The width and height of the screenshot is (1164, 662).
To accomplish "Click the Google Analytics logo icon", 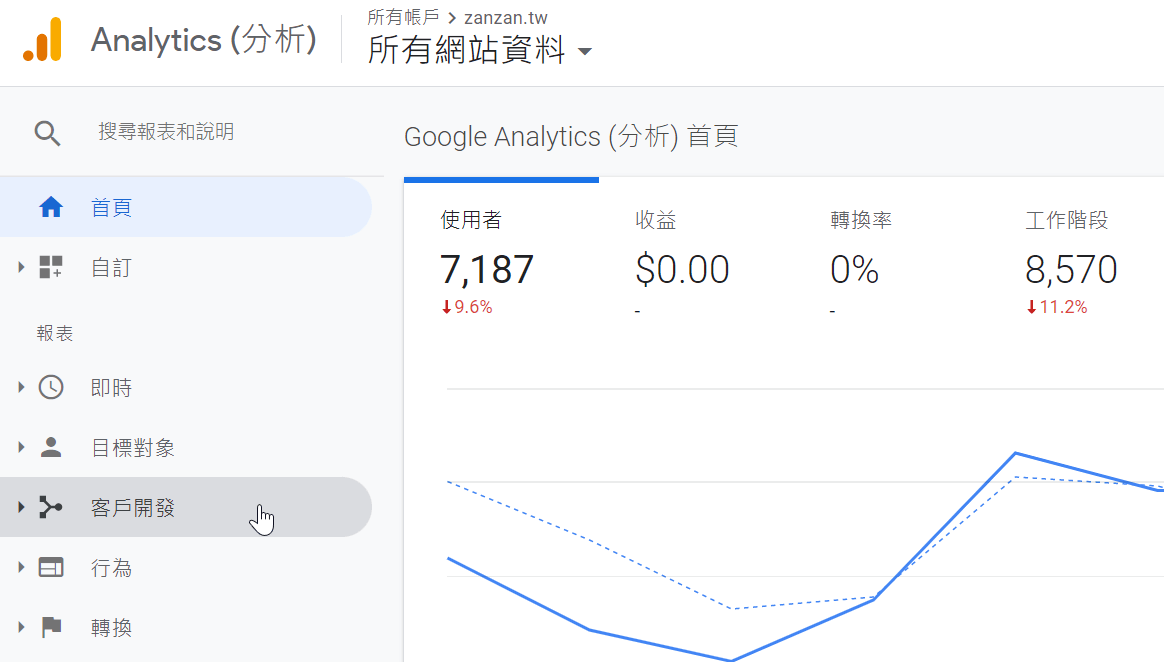I will coord(42,39).
